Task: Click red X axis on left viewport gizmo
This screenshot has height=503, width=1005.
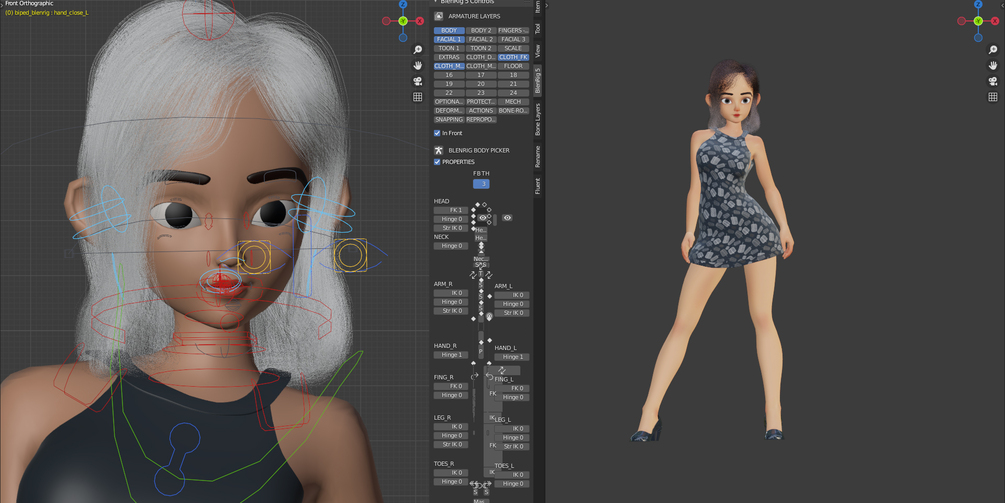Action: (x=420, y=21)
